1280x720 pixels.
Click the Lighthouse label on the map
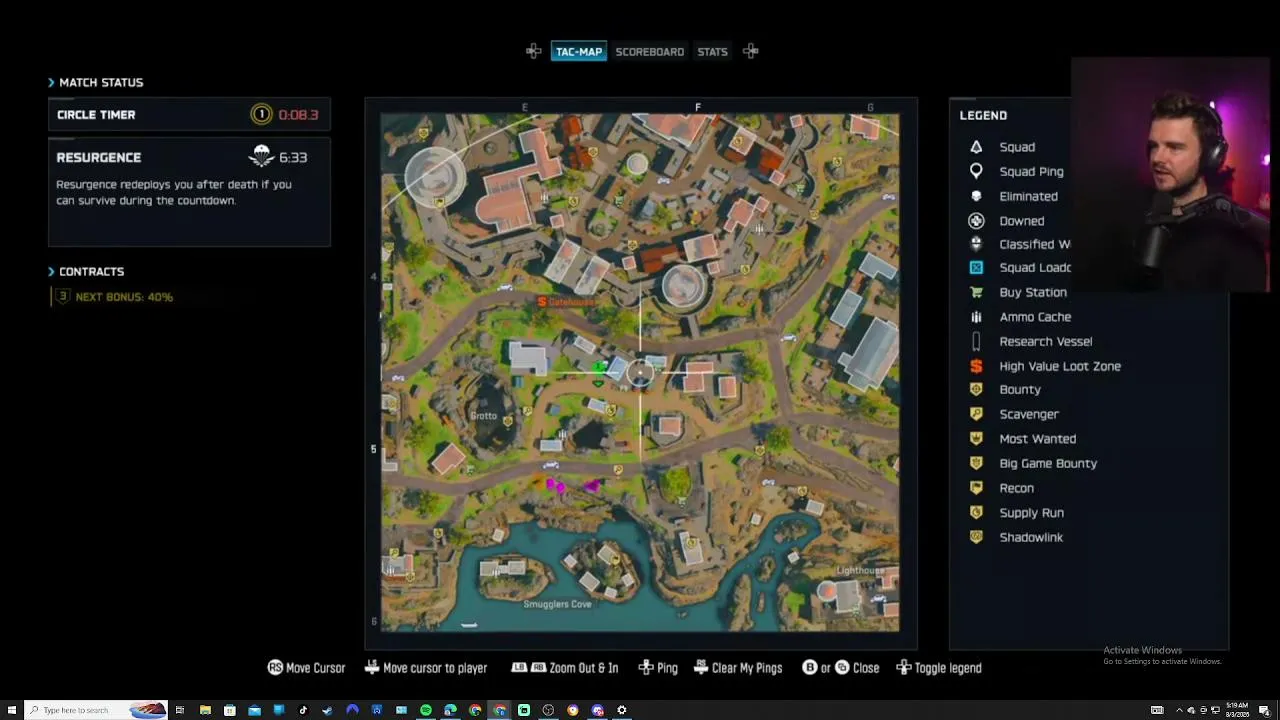click(x=860, y=570)
